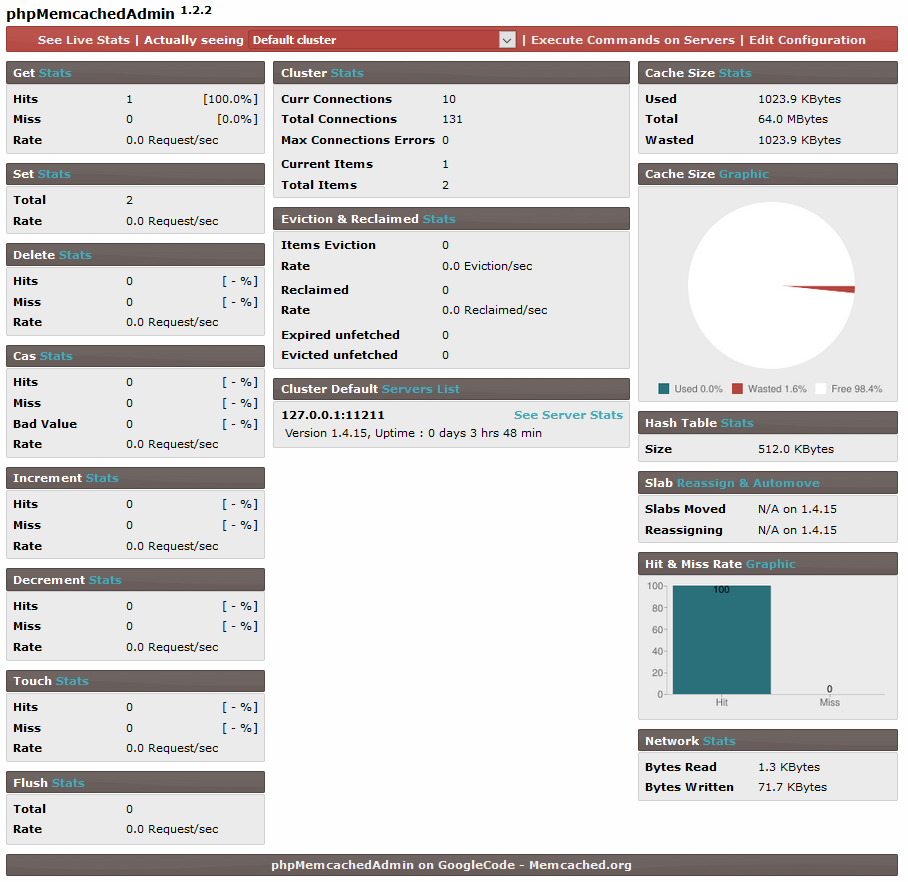Image resolution: width=908 pixels, height=882 pixels.
Task: Click the 127.0.0.1:11211 server entry
Action: click(333, 415)
